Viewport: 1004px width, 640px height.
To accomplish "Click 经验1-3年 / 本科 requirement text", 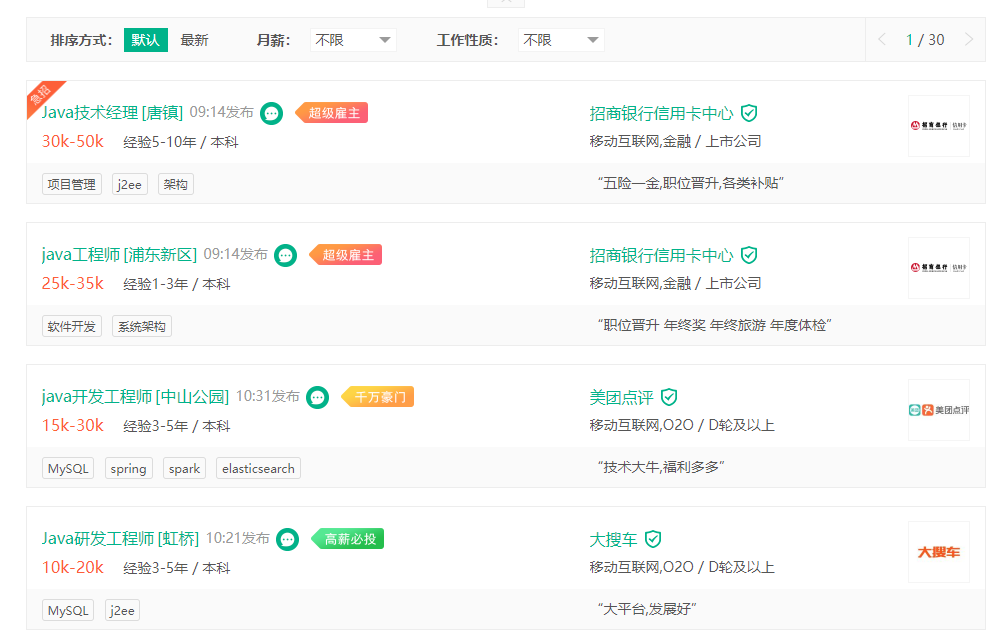I will click(x=177, y=284).
